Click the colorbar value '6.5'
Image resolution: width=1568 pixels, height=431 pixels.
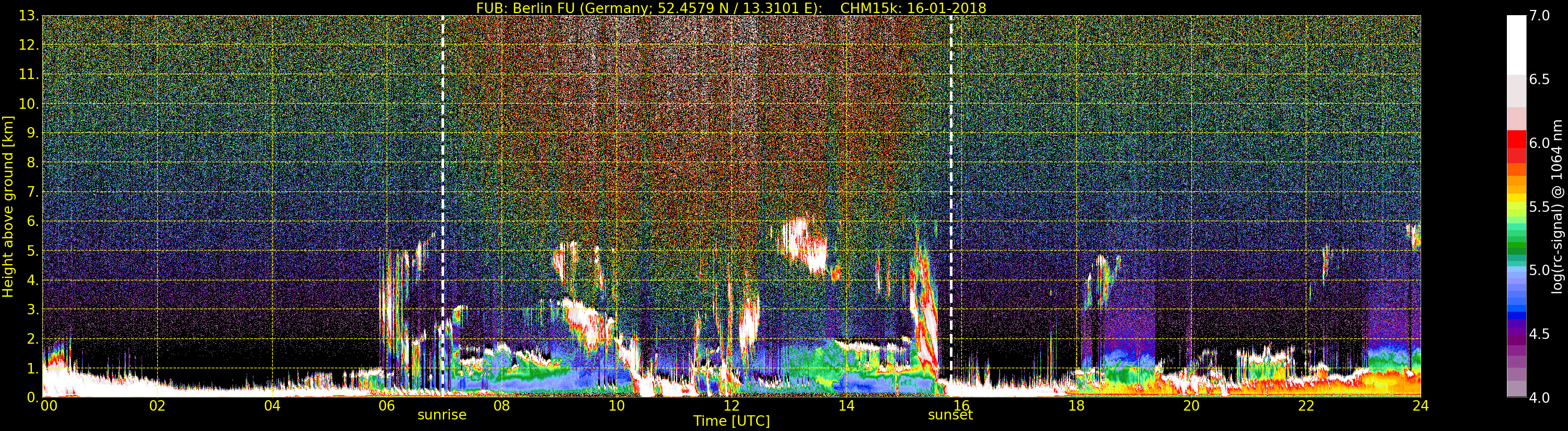tap(1539, 80)
